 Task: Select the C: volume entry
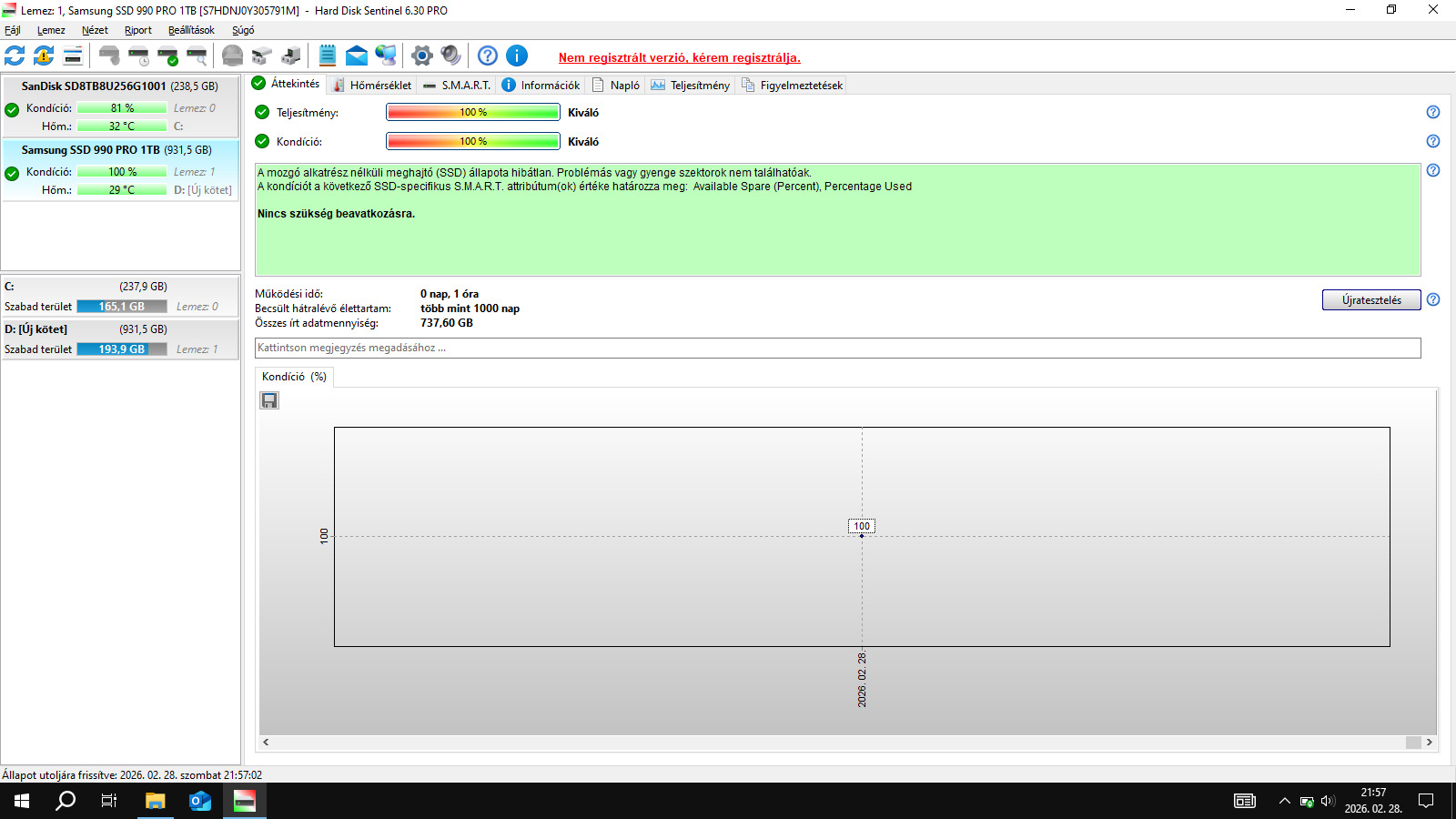(120, 297)
